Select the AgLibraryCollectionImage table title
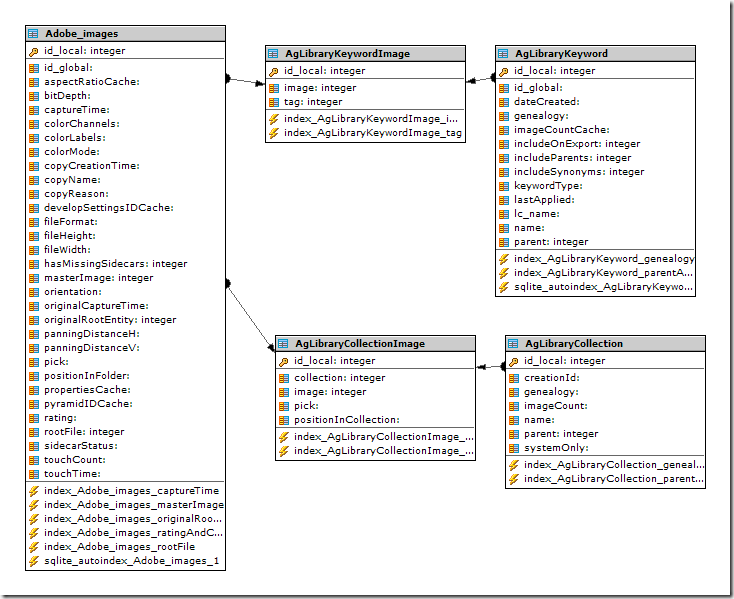This screenshot has height=599, width=734. coord(360,344)
